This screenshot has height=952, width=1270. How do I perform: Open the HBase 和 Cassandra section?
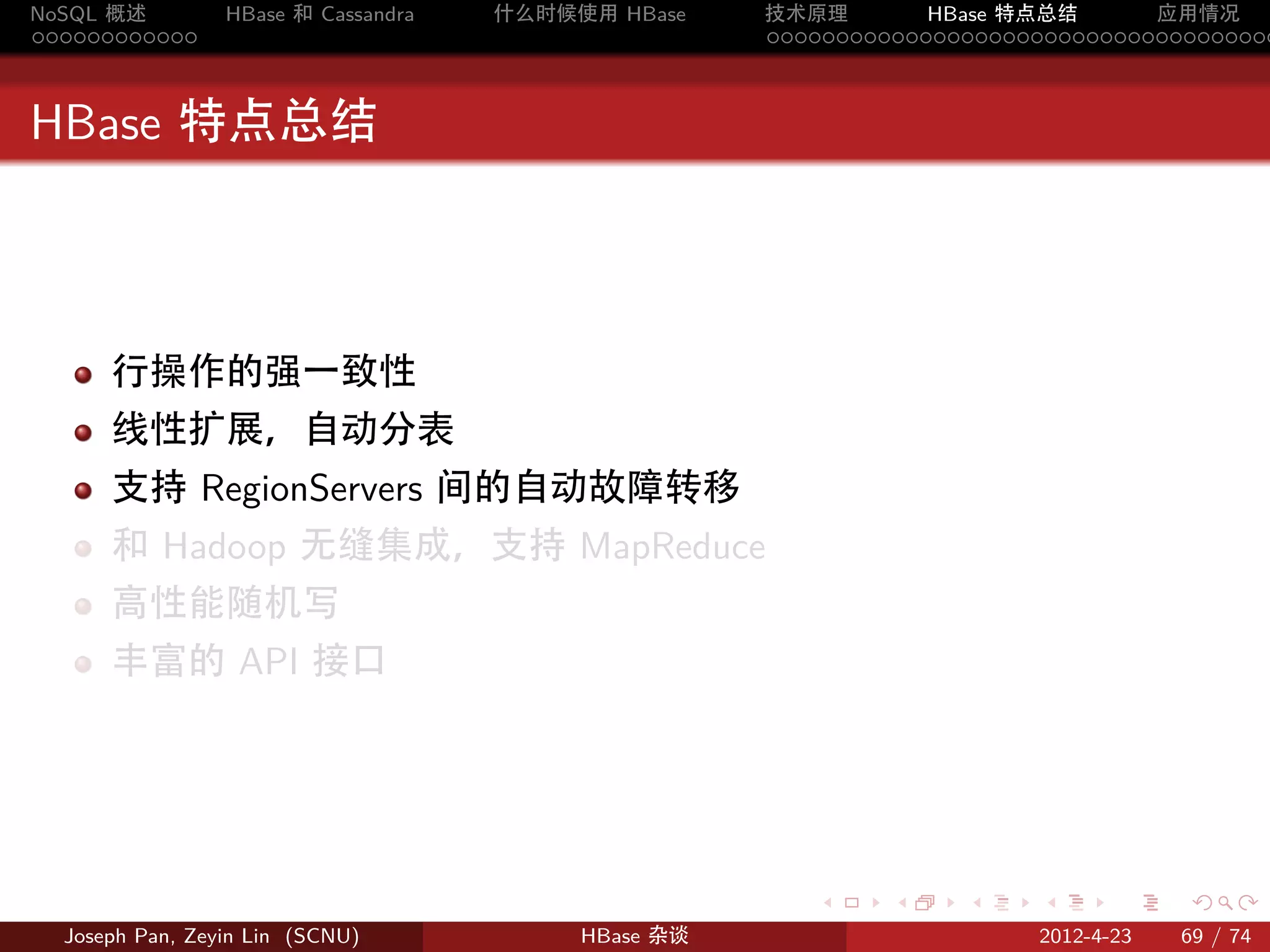(x=319, y=14)
